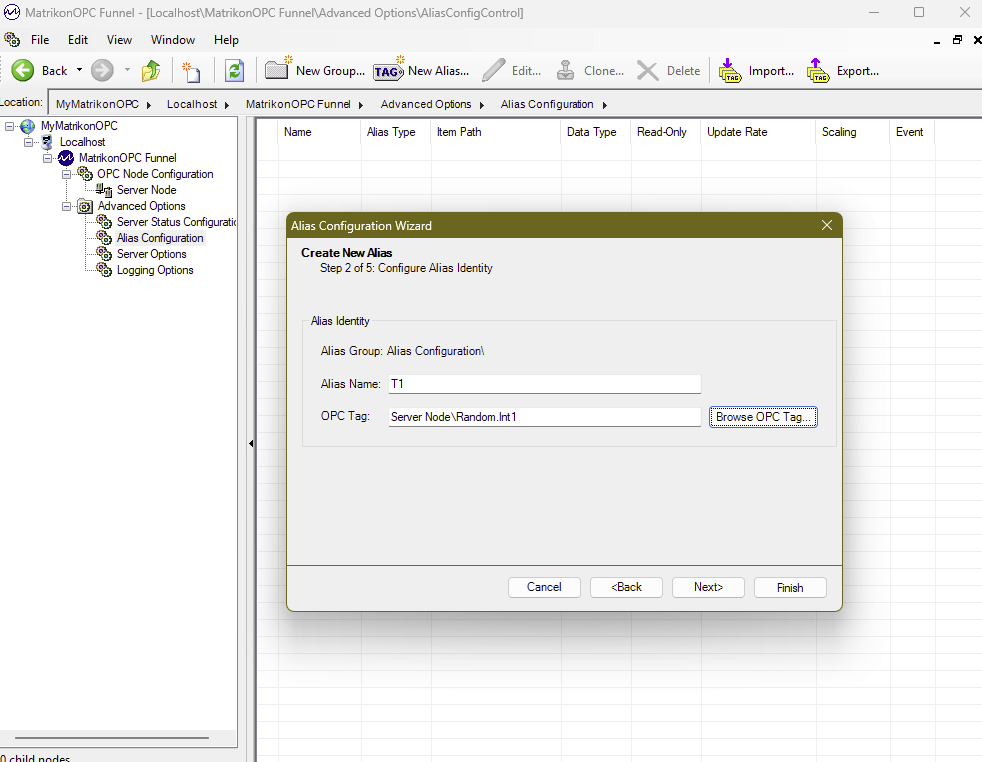Click the Server Status Configuration gears icon

pos(104,222)
